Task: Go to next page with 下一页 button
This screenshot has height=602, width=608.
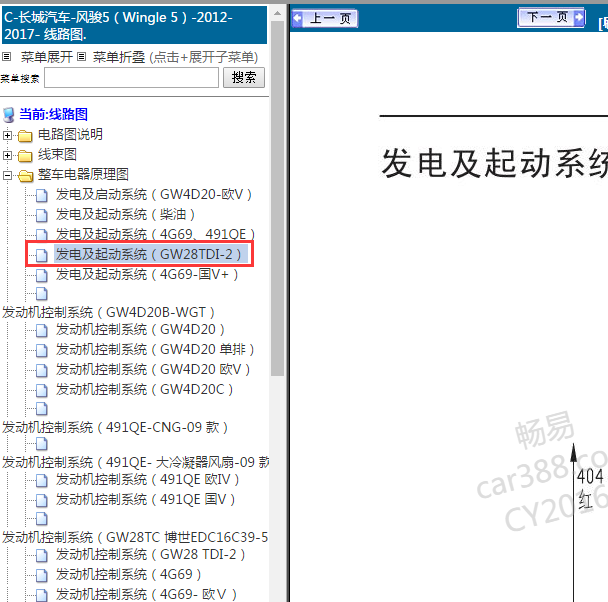Action: tap(551, 17)
